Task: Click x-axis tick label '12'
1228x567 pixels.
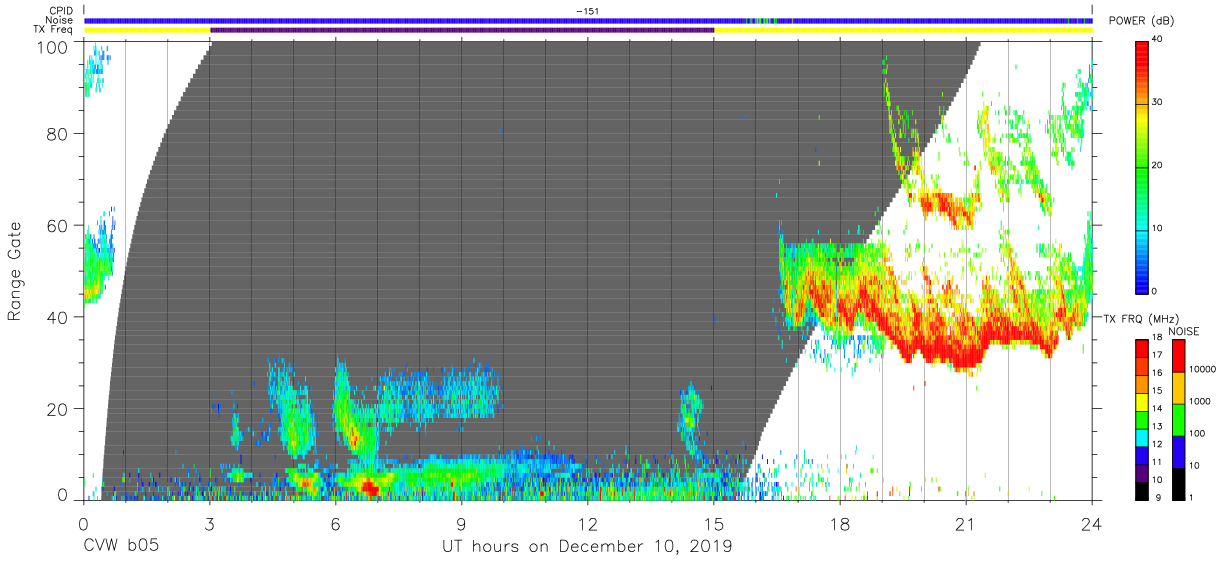Action: [x=587, y=523]
